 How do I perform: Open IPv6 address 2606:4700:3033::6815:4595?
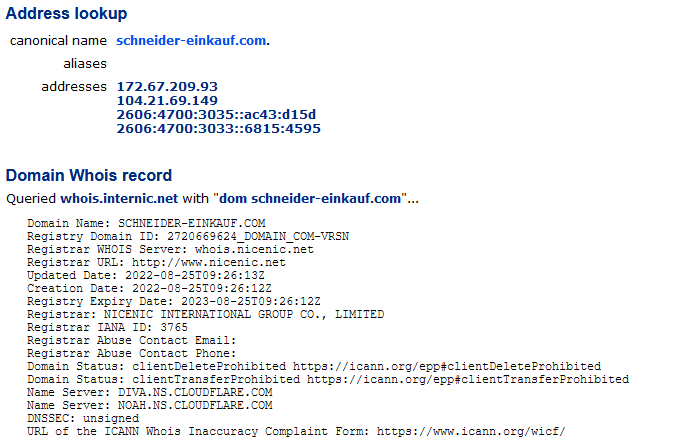[x=218, y=129]
